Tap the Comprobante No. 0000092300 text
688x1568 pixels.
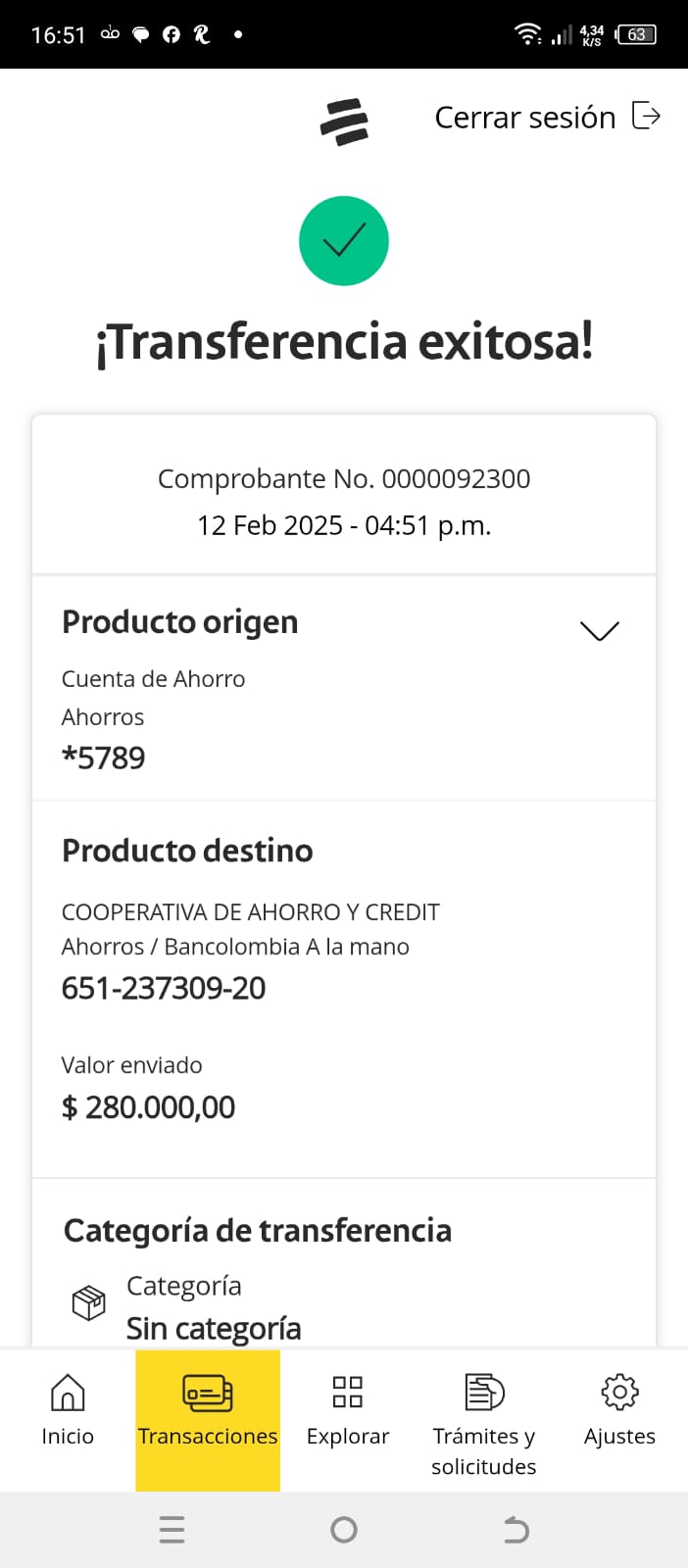pyautogui.click(x=344, y=479)
